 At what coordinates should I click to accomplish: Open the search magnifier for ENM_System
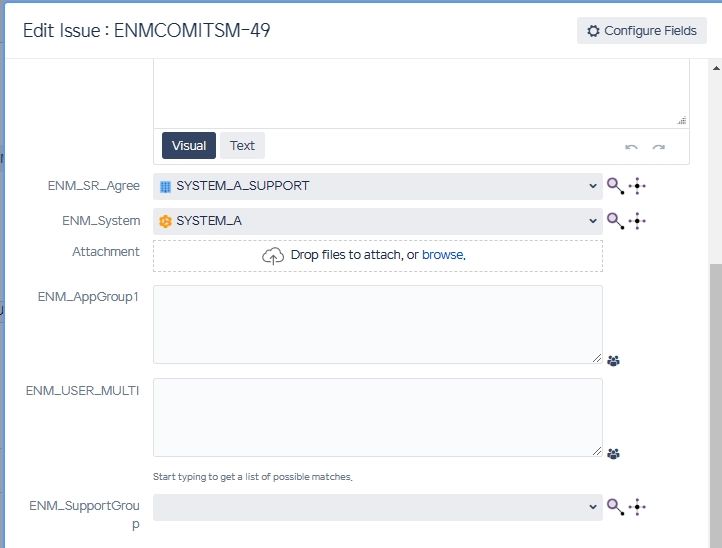click(x=615, y=221)
